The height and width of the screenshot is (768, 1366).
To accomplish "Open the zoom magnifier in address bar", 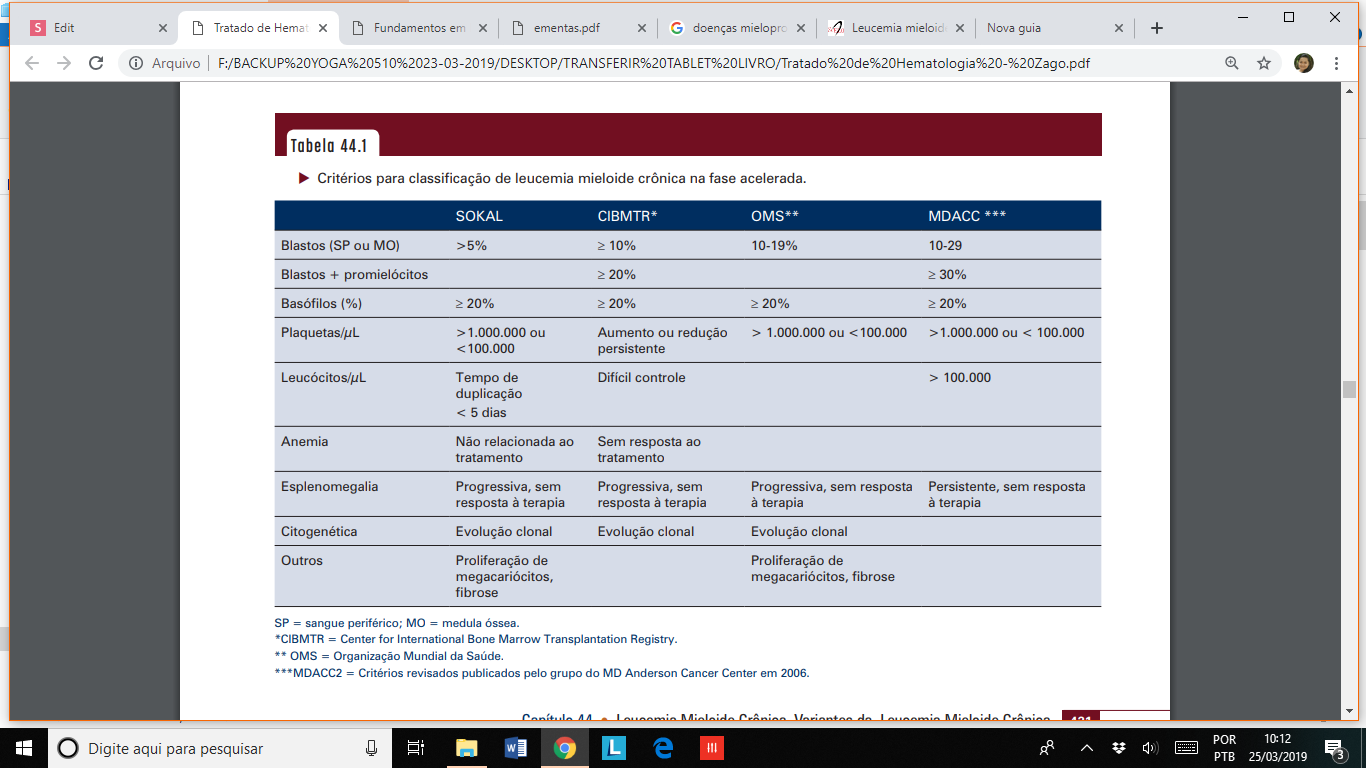I will [1232, 63].
